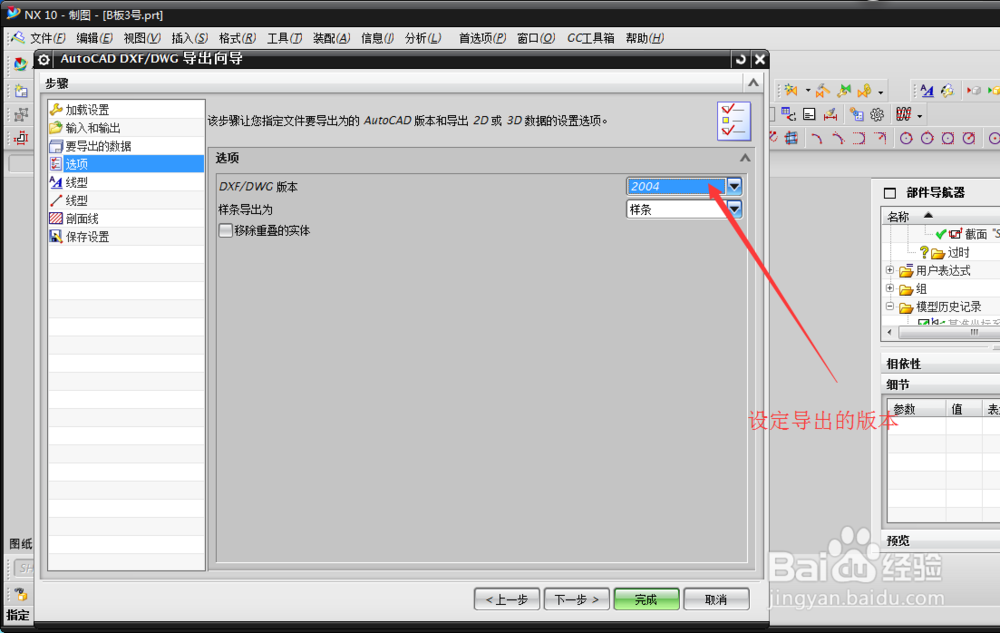The width and height of the screenshot is (1000, 633).
Task: Click the new sheet icon in left toolbar
Action: coord(21,91)
